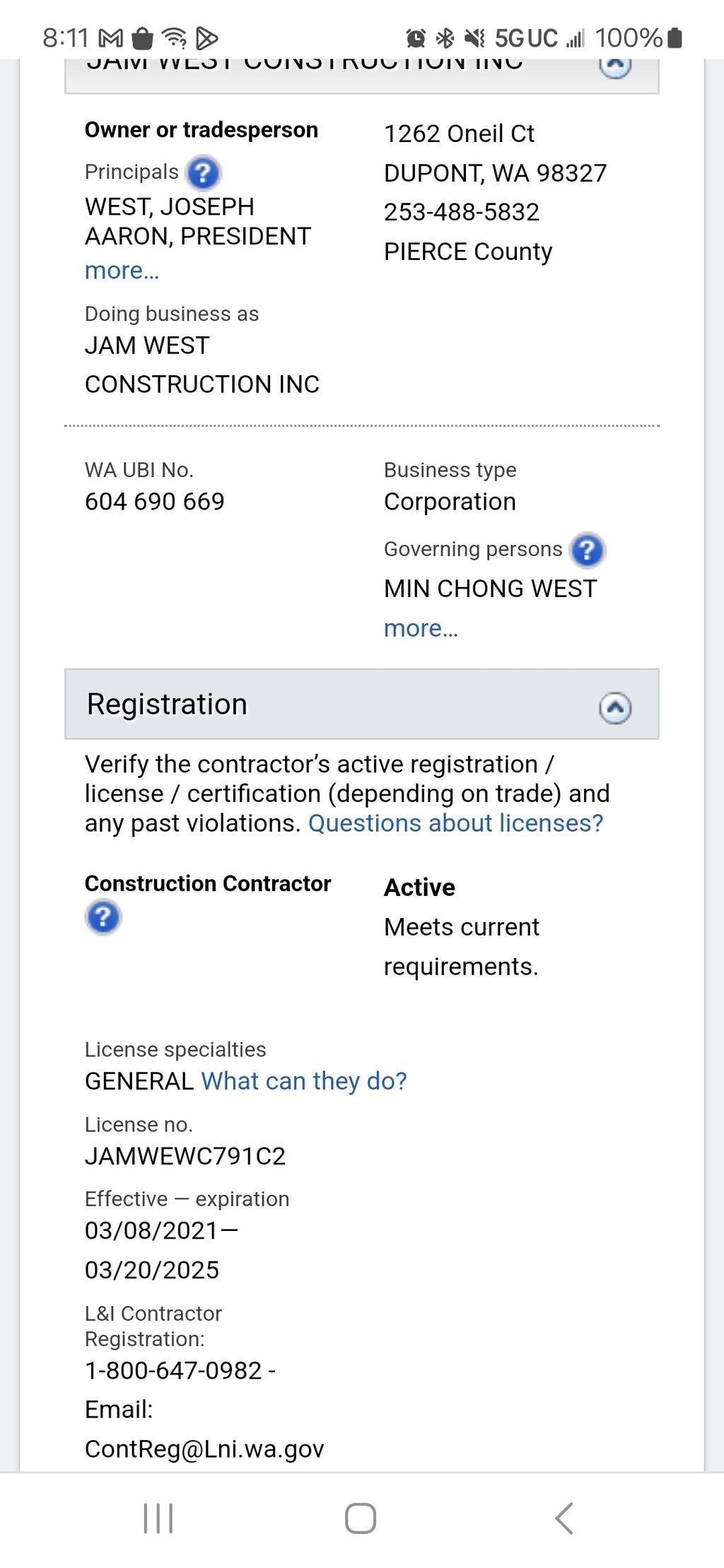Screen dimensions: 724x1568
Task: Open 'What can they do?' link
Action: (304, 1081)
